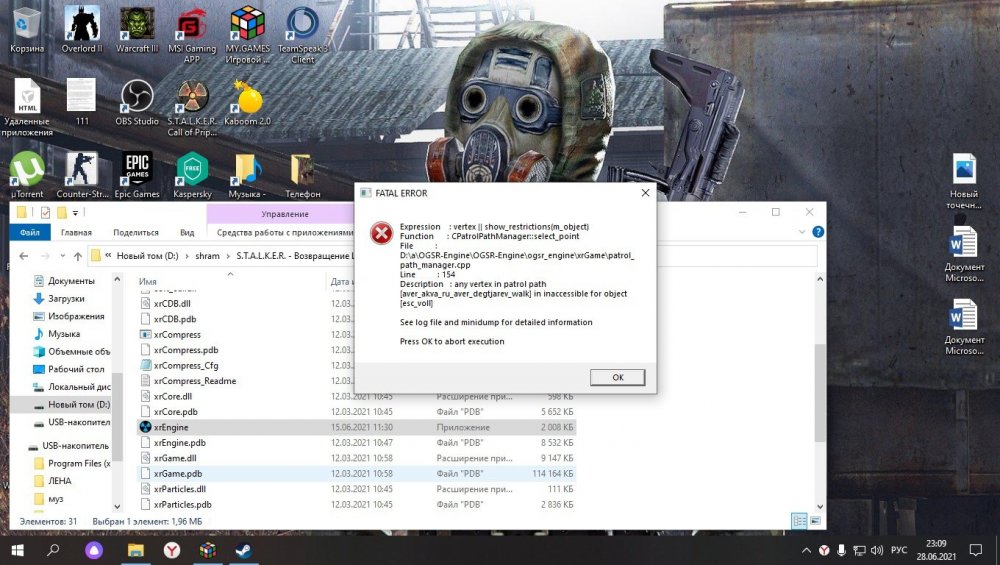Switch to File Explorer on the taskbar
Screen dimensions: 1000x565
[x=135, y=550]
